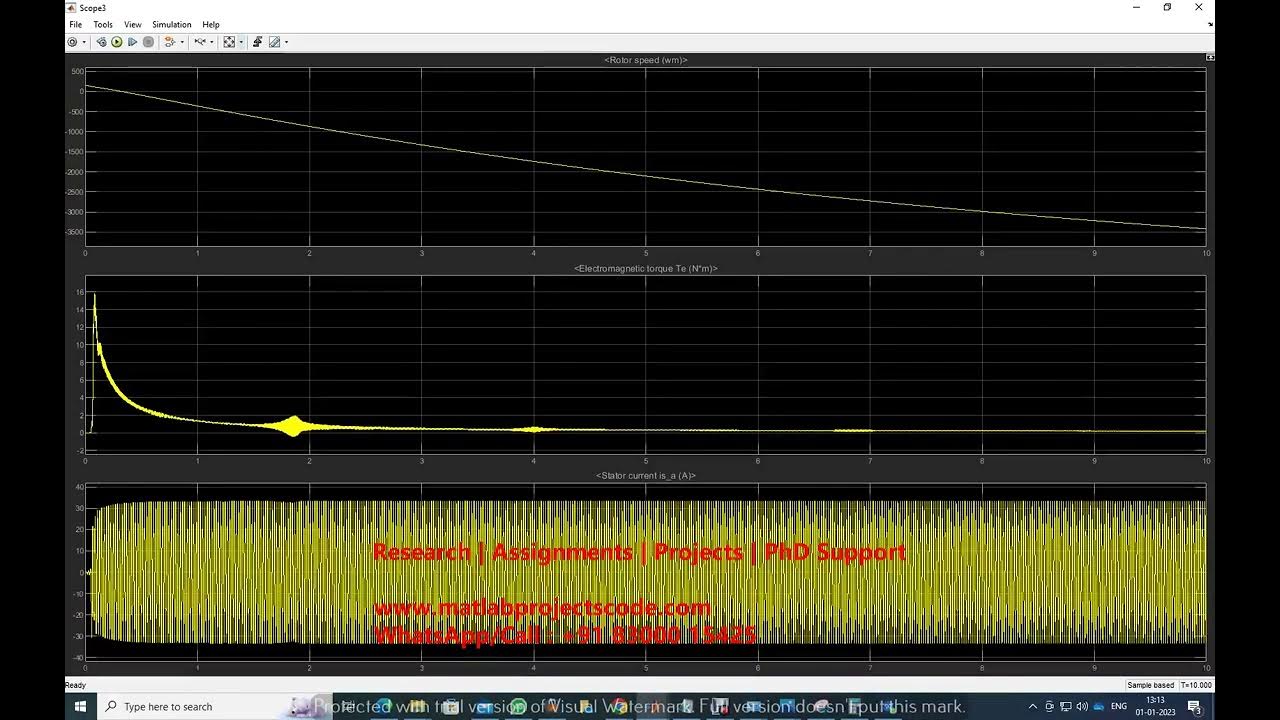Screen dimensions: 1280x720
Task: Click Rotor speed (wm) plot title
Action: coord(646,60)
